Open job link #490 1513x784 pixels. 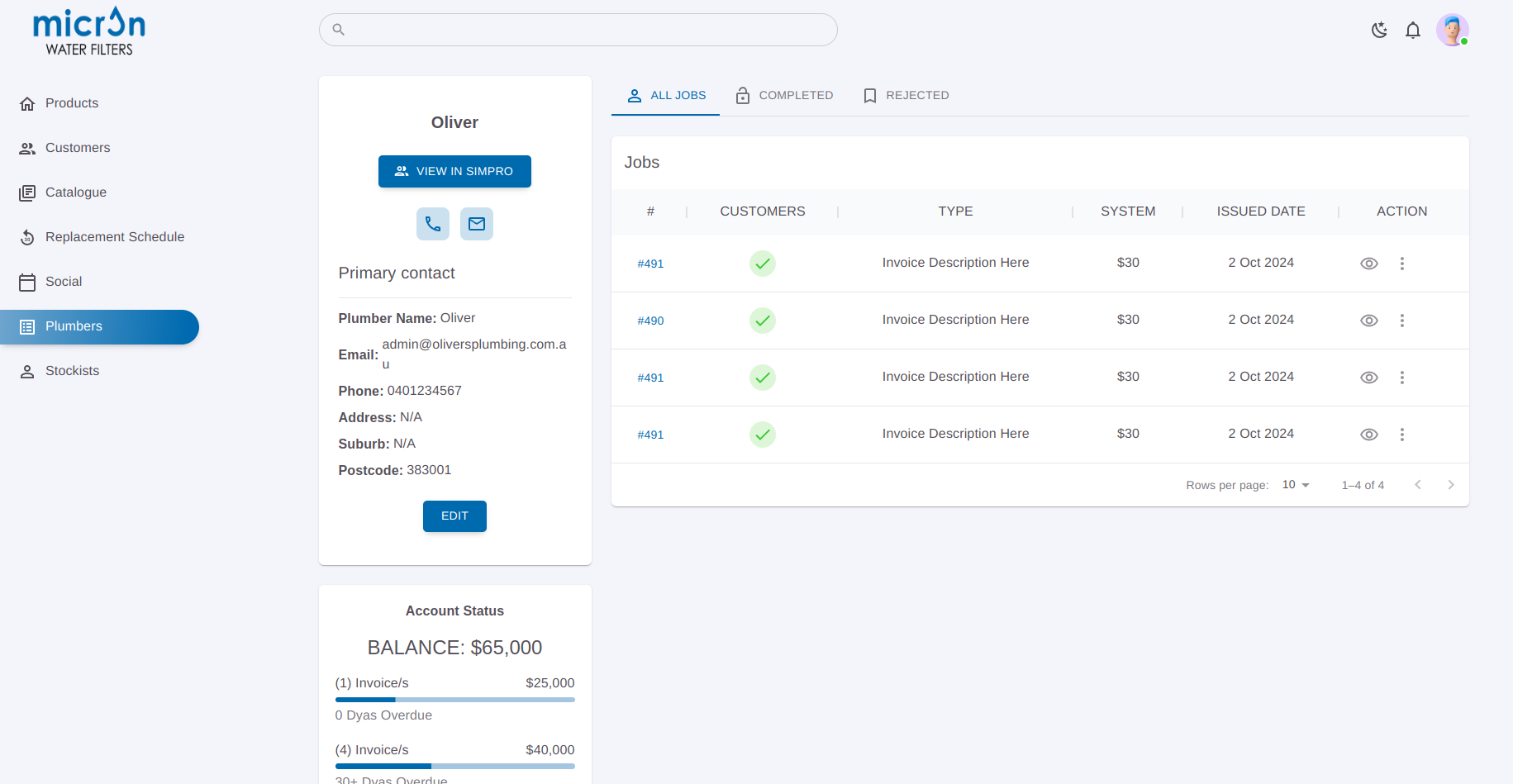pos(650,321)
